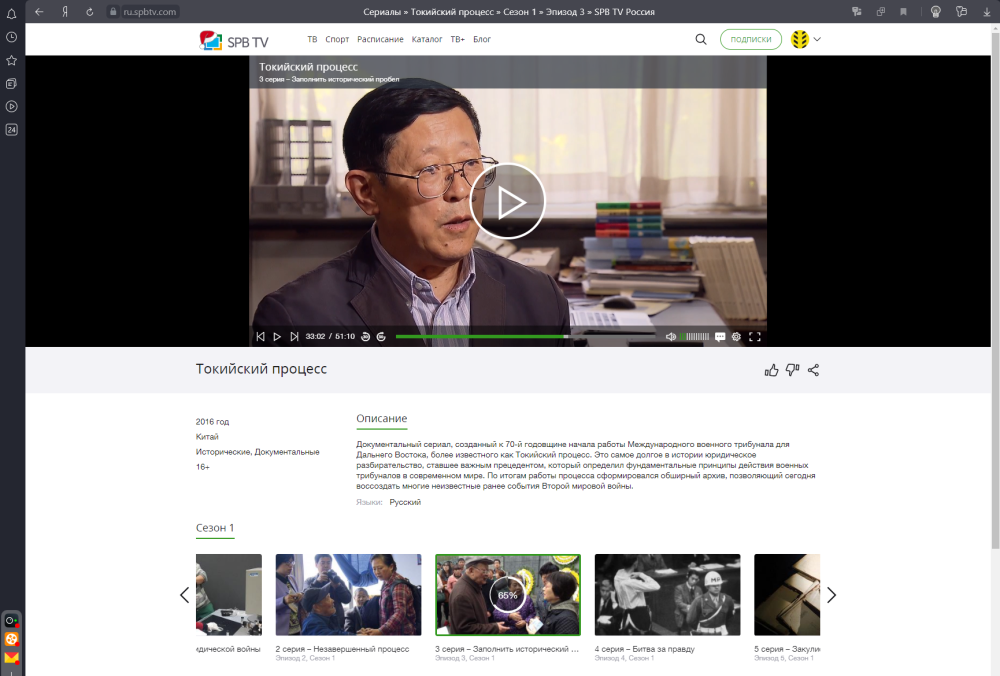
Task: Open the browser notifications bell
Action: click(11, 14)
